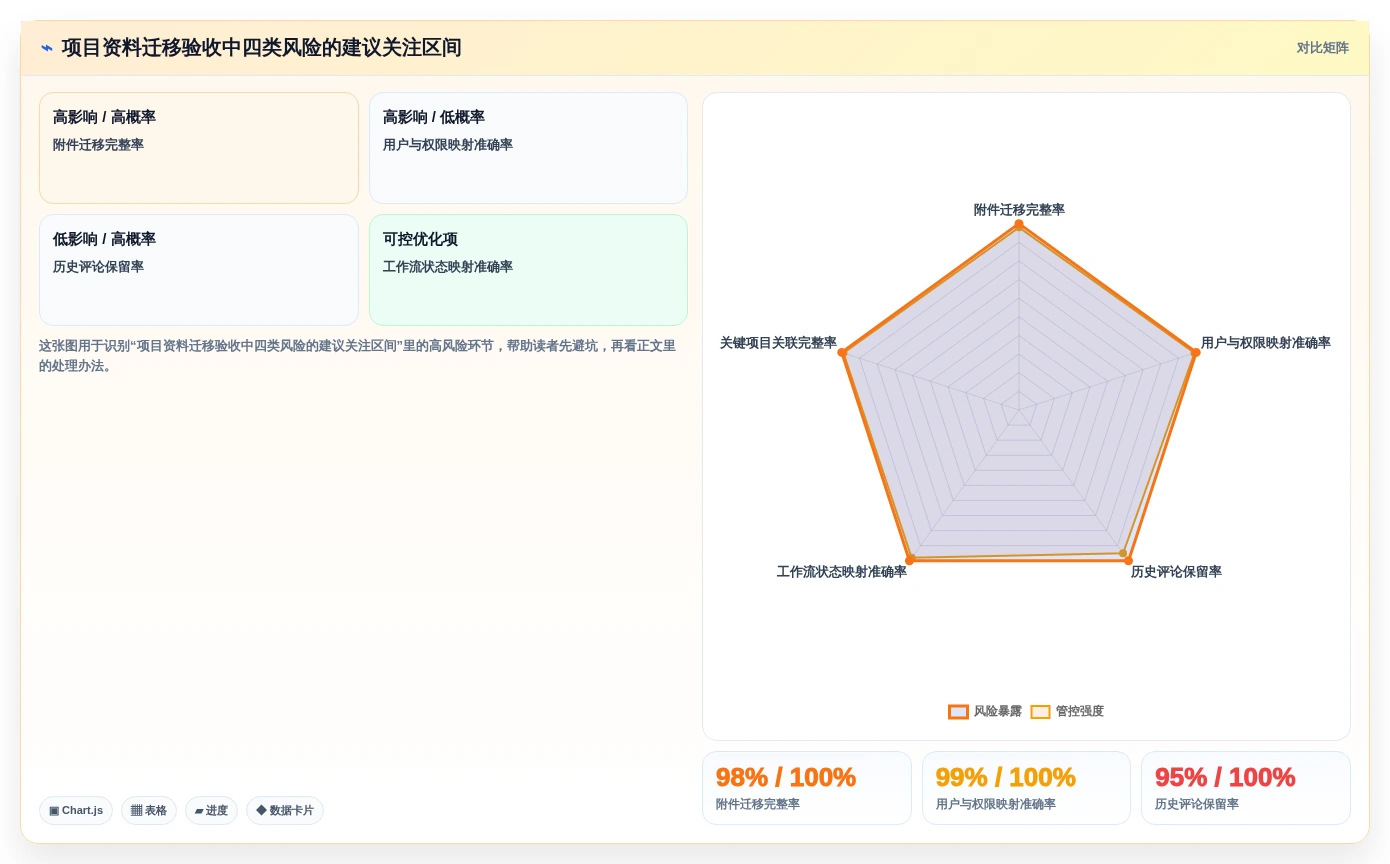The width and height of the screenshot is (1390, 864).
Task: Click radar axis label 历史评论保留率
Action: click(1176, 572)
